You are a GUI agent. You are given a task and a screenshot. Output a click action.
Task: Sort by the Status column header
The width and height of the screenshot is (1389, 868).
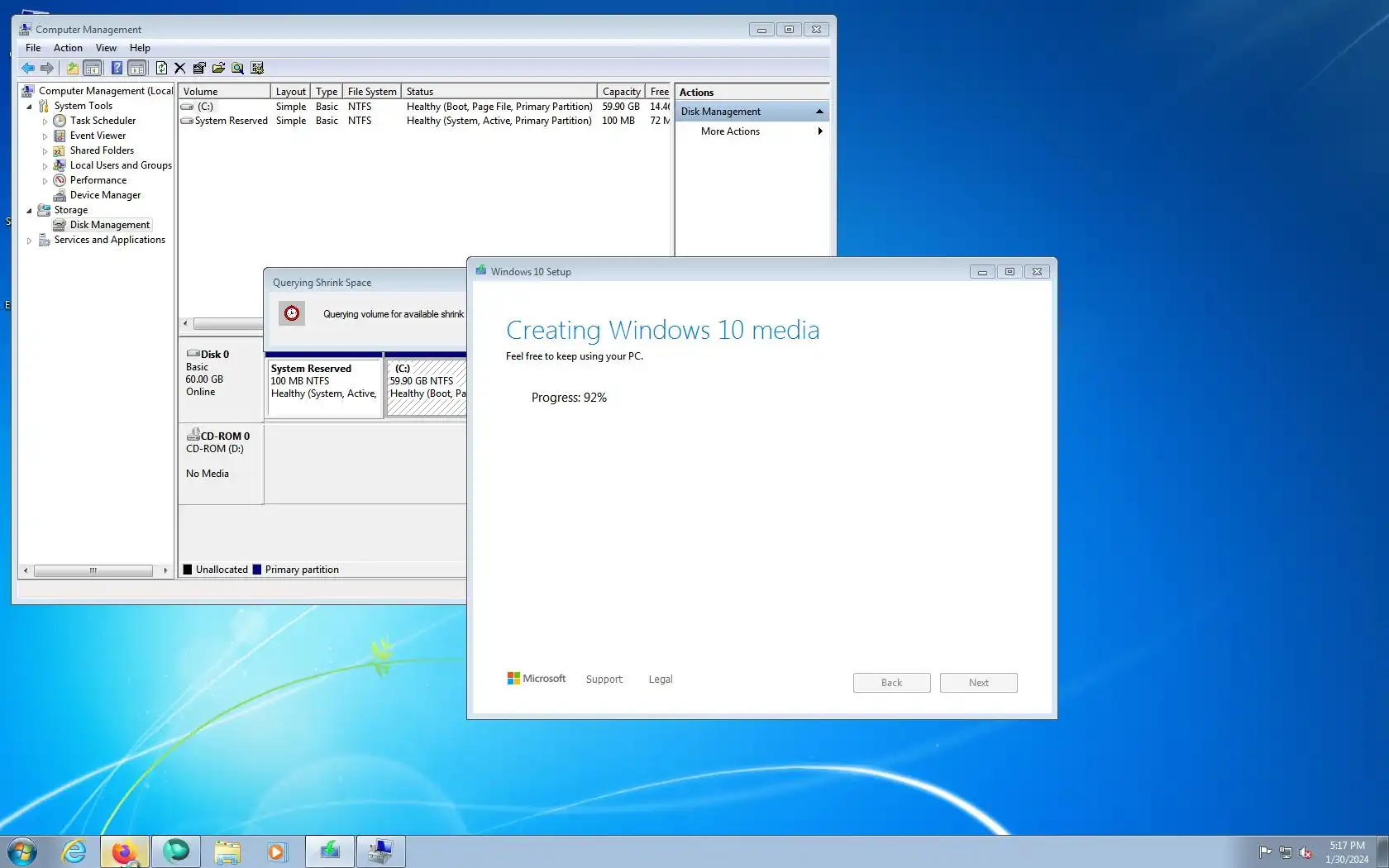(x=499, y=92)
